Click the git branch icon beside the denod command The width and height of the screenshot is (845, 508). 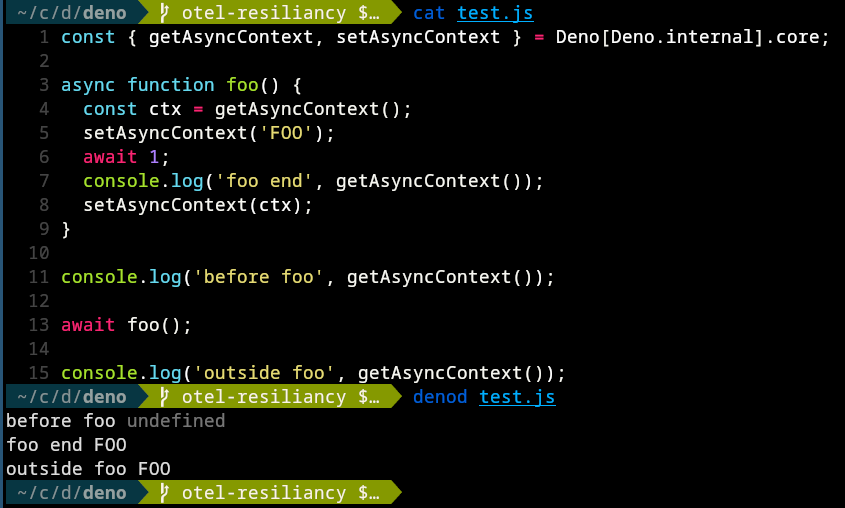click(165, 398)
